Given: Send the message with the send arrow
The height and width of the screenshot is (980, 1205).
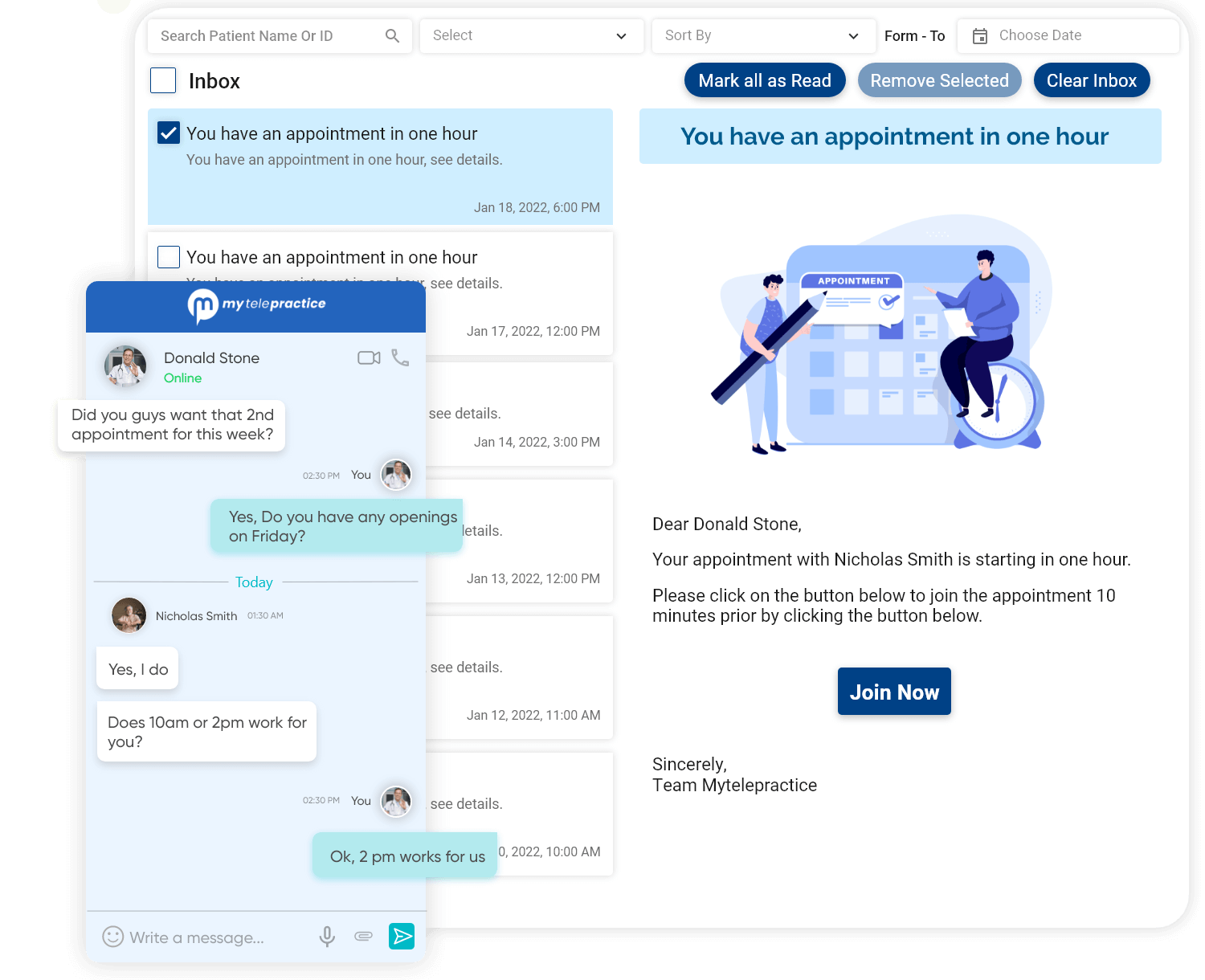Looking at the screenshot, I should click(x=402, y=936).
